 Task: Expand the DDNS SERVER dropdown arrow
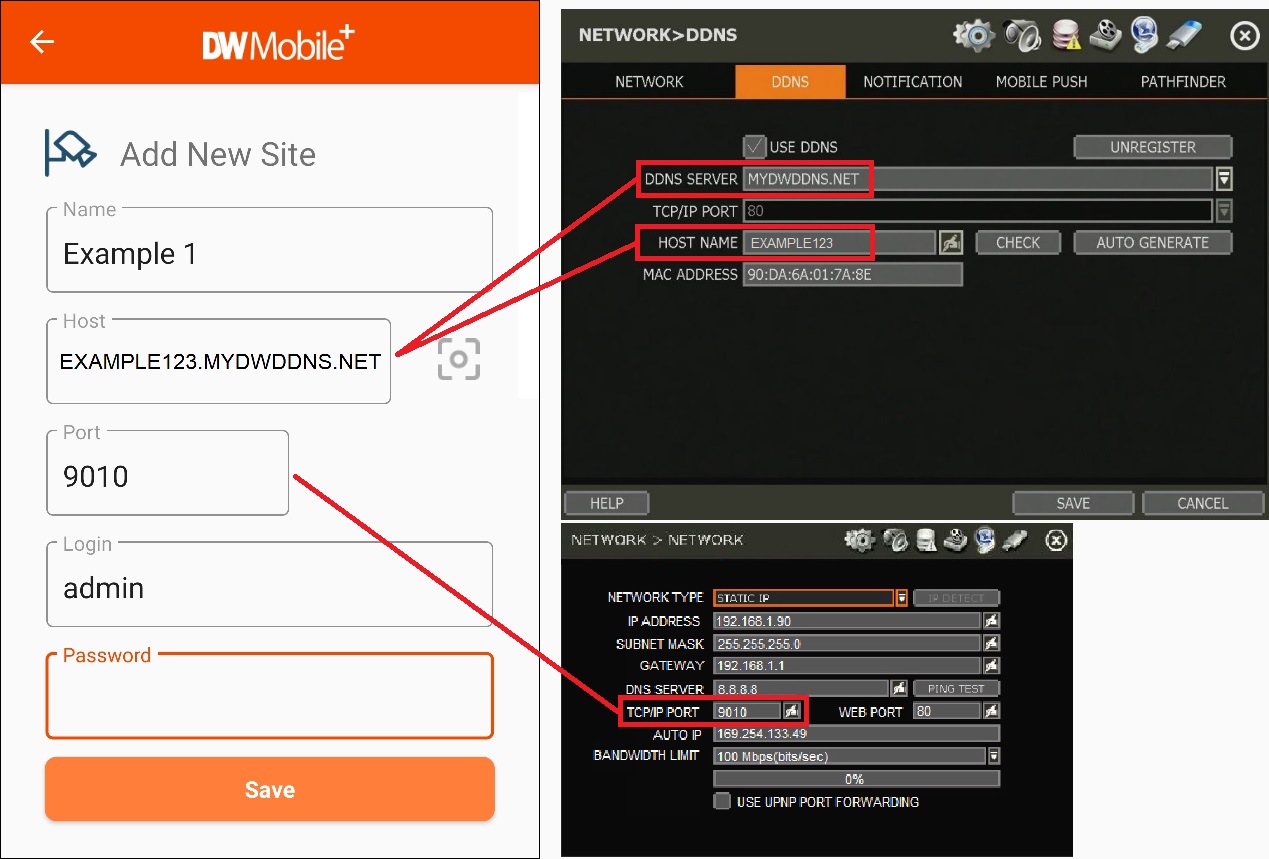pos(1224,179)
